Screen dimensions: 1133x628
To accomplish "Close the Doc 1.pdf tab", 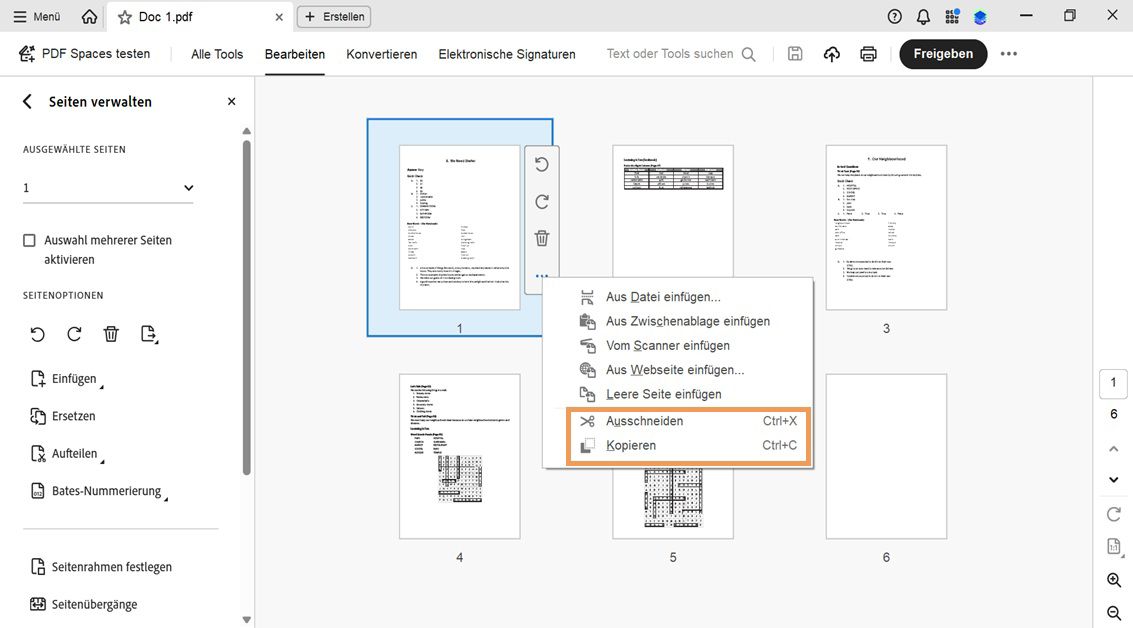I will tap(279, 17).
